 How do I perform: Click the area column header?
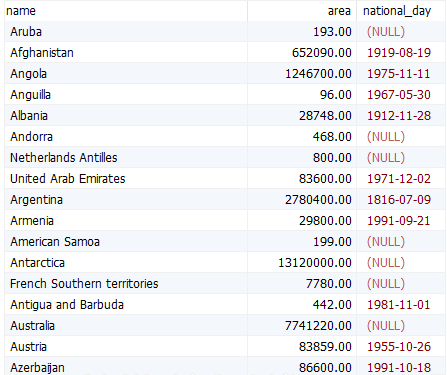coord(302,11)
